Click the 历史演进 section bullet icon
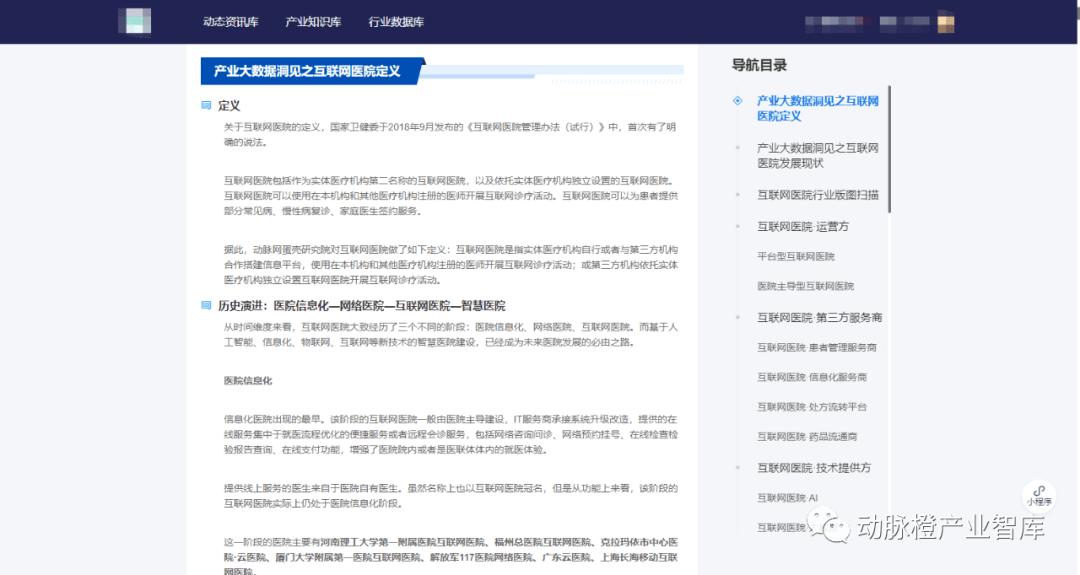1080x575 pixels. pos(206,305)
